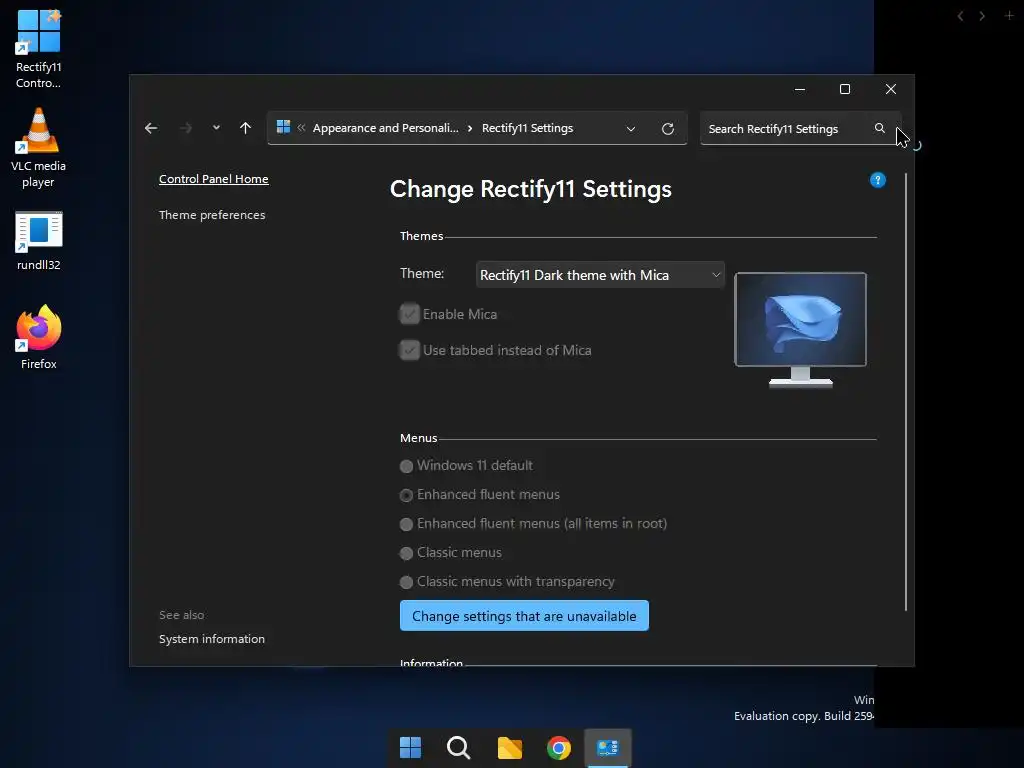Maximize the Rectify11 Settings window
Viewport: 1024px width, 768px height.
coord(845,89)
